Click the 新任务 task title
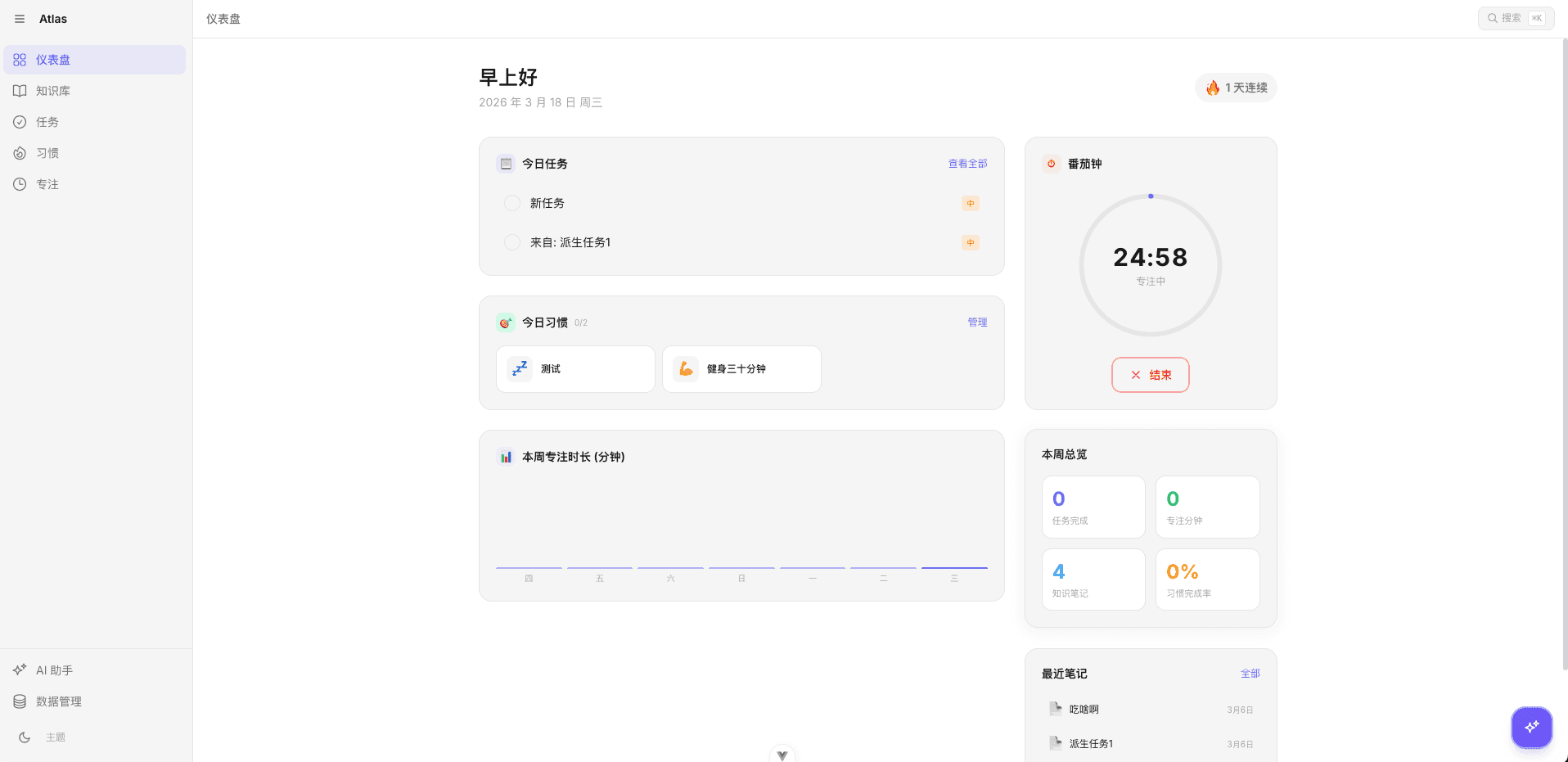Screen dimensions: 1568x762 click(x=547, y=203)
